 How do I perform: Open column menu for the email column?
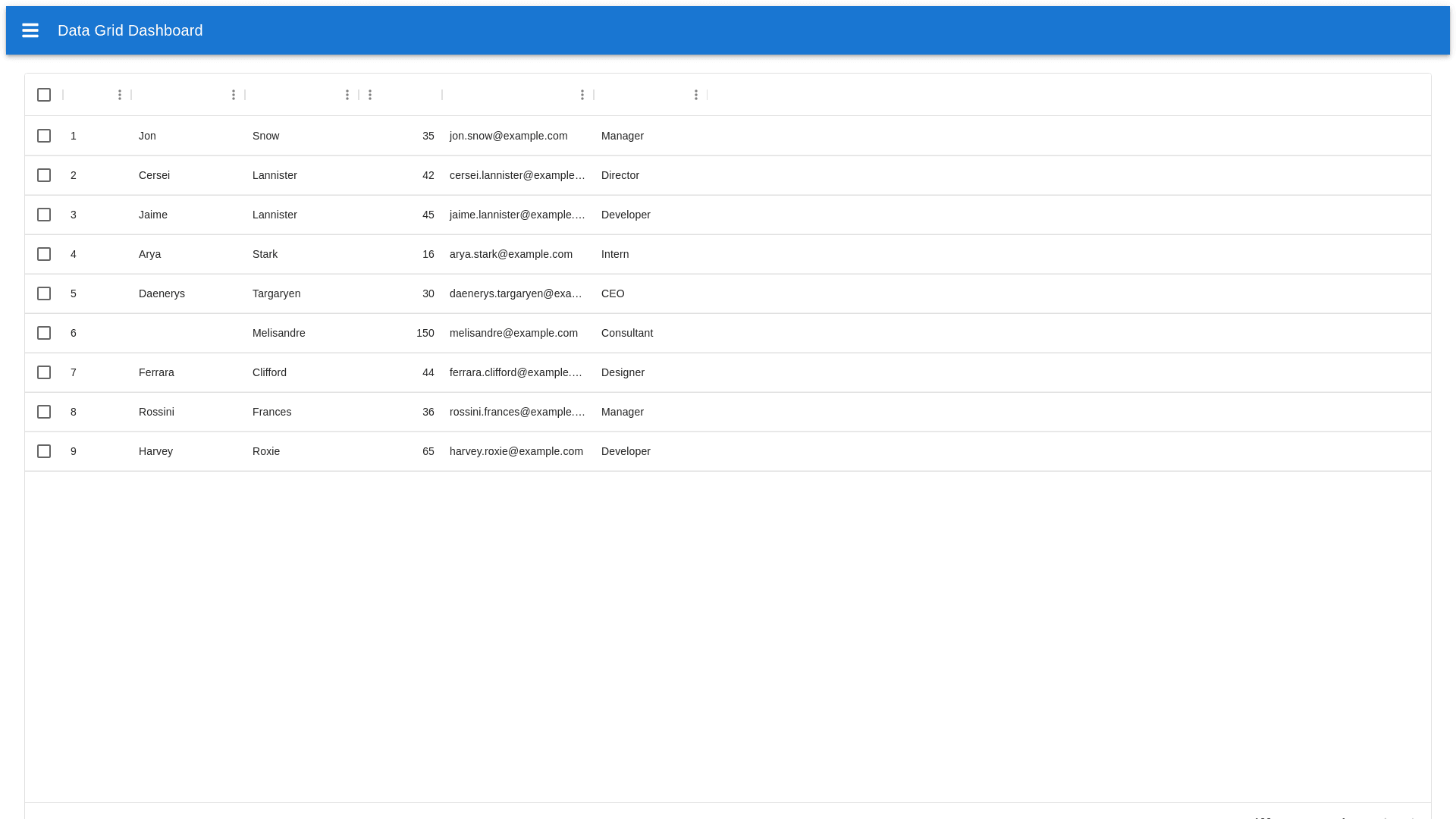pyautogui.click(x=582, y=95)
